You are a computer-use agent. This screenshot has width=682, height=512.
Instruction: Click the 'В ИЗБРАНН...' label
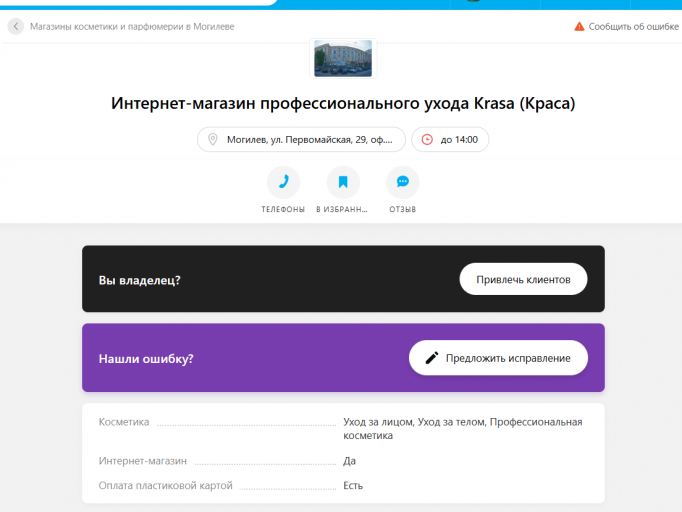click(342, 209)
